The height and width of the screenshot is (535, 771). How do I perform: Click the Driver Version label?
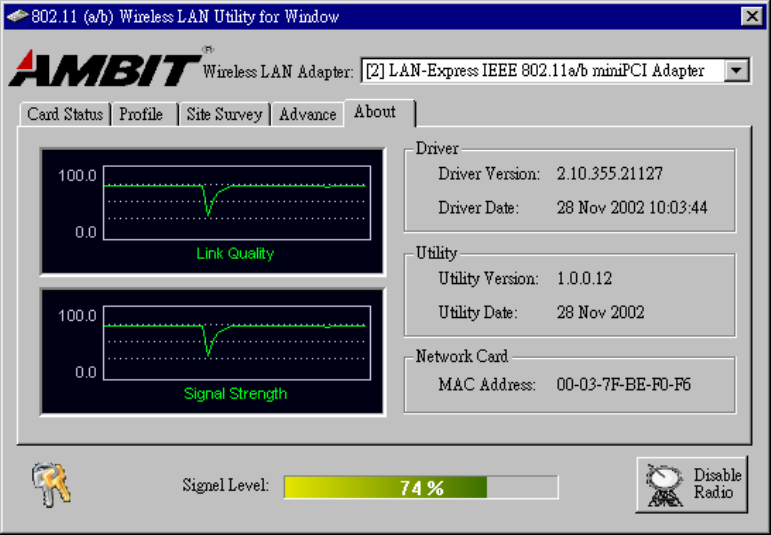point(489,174)
